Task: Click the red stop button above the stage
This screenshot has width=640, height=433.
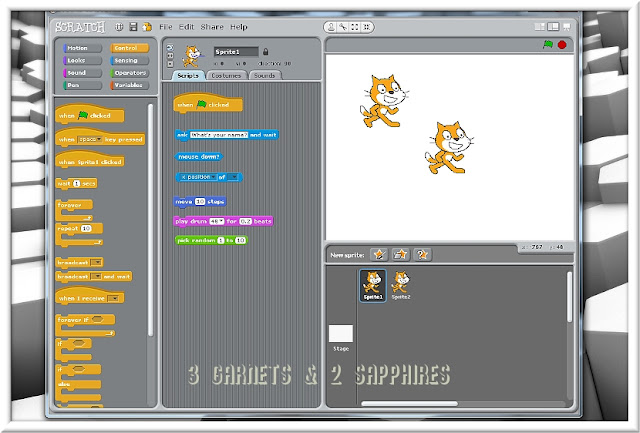Action: coord(562,44)
